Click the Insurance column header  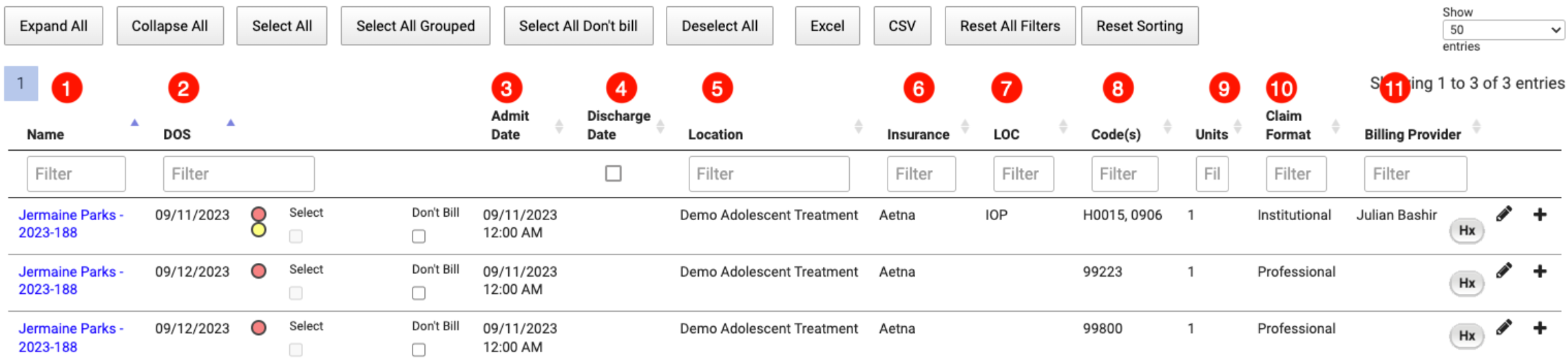pyautogui.click(x=917, y=134)
